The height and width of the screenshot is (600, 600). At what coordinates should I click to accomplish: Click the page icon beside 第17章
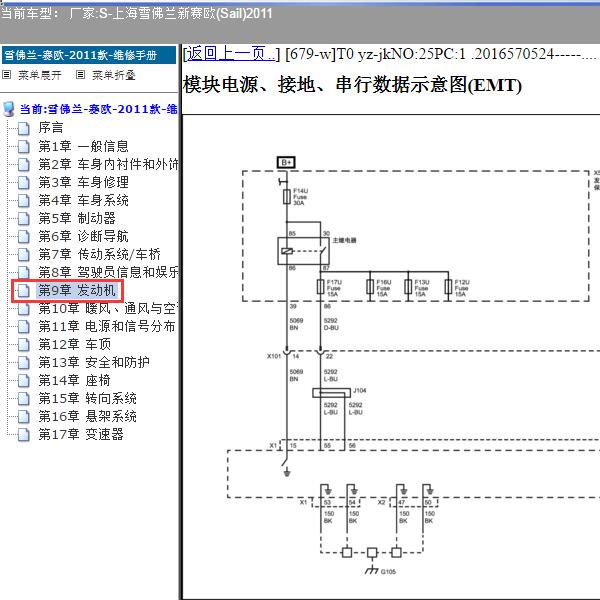point(23,435)
